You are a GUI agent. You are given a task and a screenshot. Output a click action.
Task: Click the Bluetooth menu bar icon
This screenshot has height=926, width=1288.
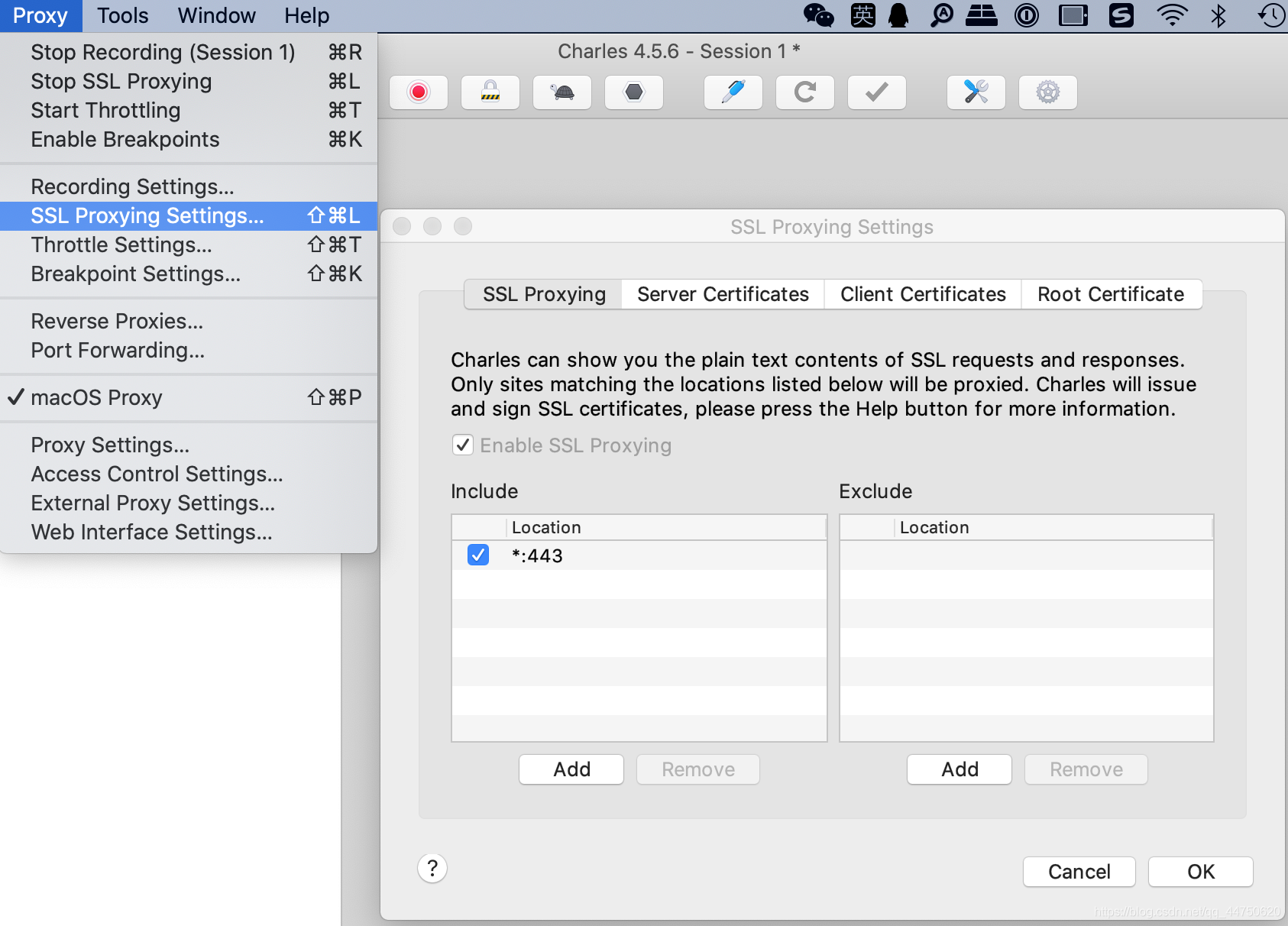click(x=1218, y=15)
